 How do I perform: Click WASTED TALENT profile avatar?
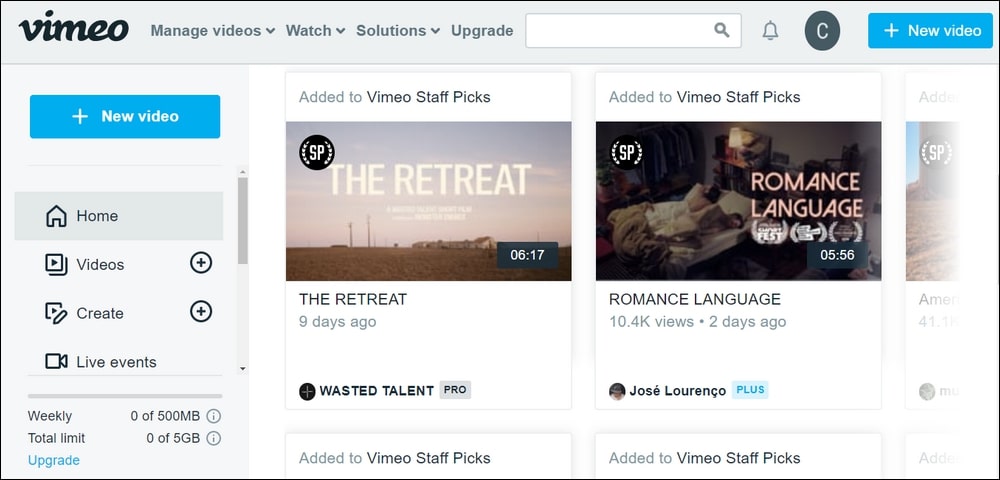[x=307, y=391]
